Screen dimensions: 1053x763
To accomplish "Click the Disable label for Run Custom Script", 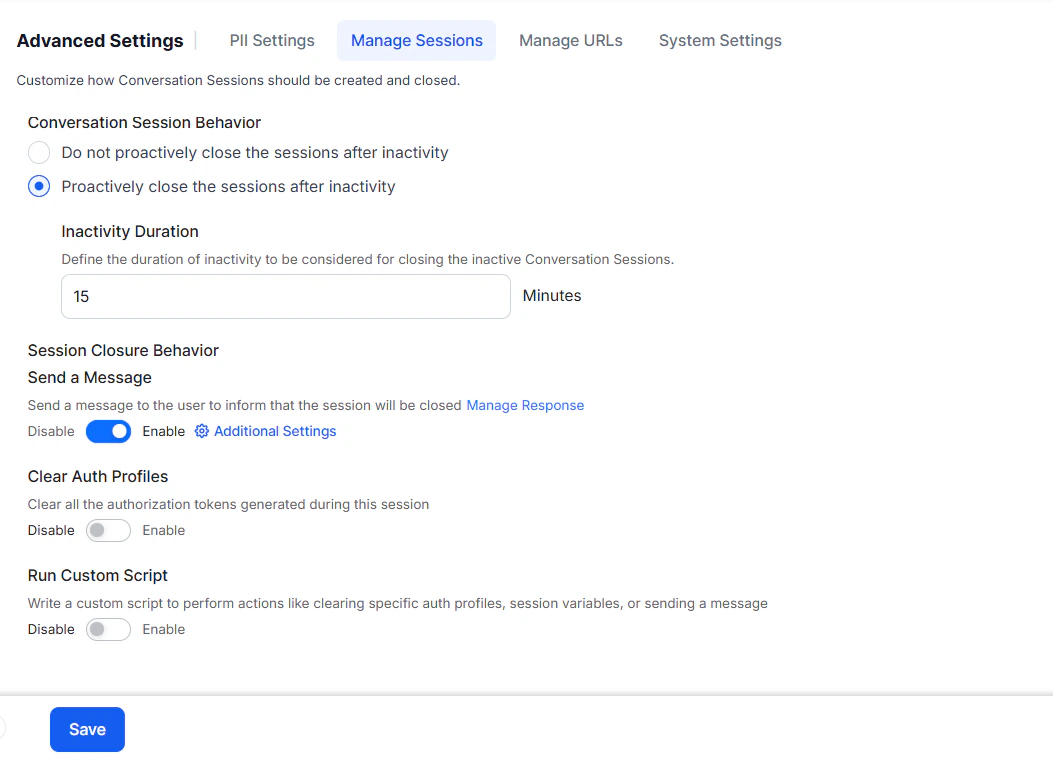I will 51,629.
